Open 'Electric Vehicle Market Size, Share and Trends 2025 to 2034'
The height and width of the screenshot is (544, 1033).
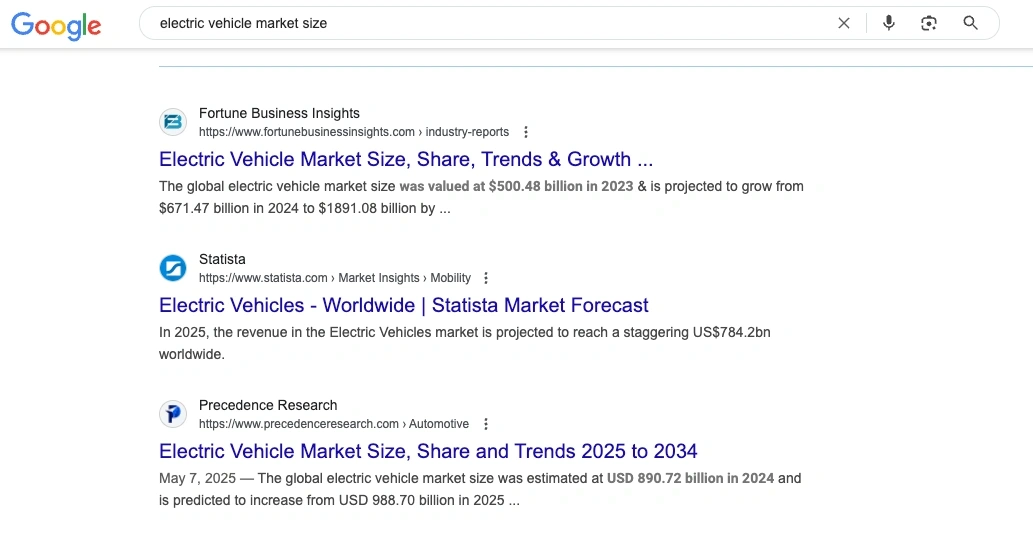[428, 452]
